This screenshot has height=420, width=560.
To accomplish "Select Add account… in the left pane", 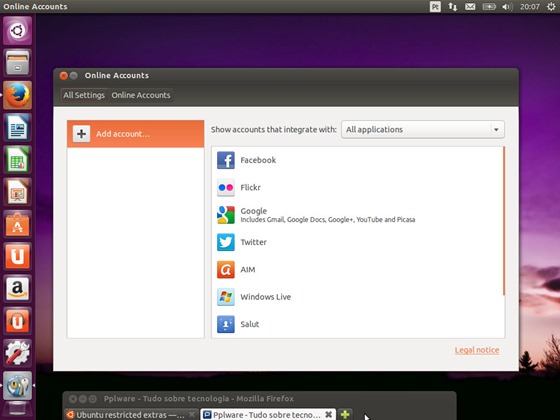I will pyautogui.click(x=135, y=134).
